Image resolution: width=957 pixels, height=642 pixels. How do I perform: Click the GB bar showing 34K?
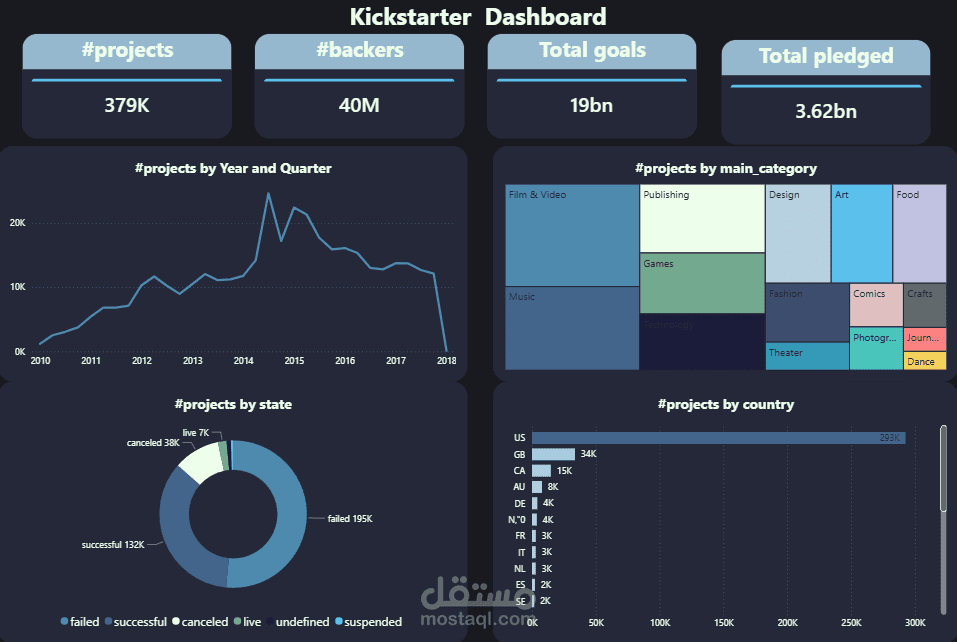pyautogui.click(x=553, y=454)
